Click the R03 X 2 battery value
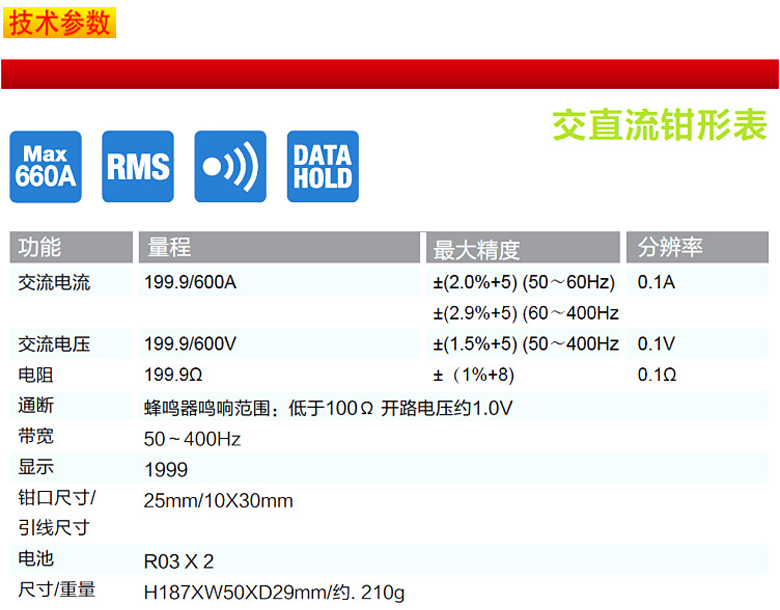 [x=178, y=561]
